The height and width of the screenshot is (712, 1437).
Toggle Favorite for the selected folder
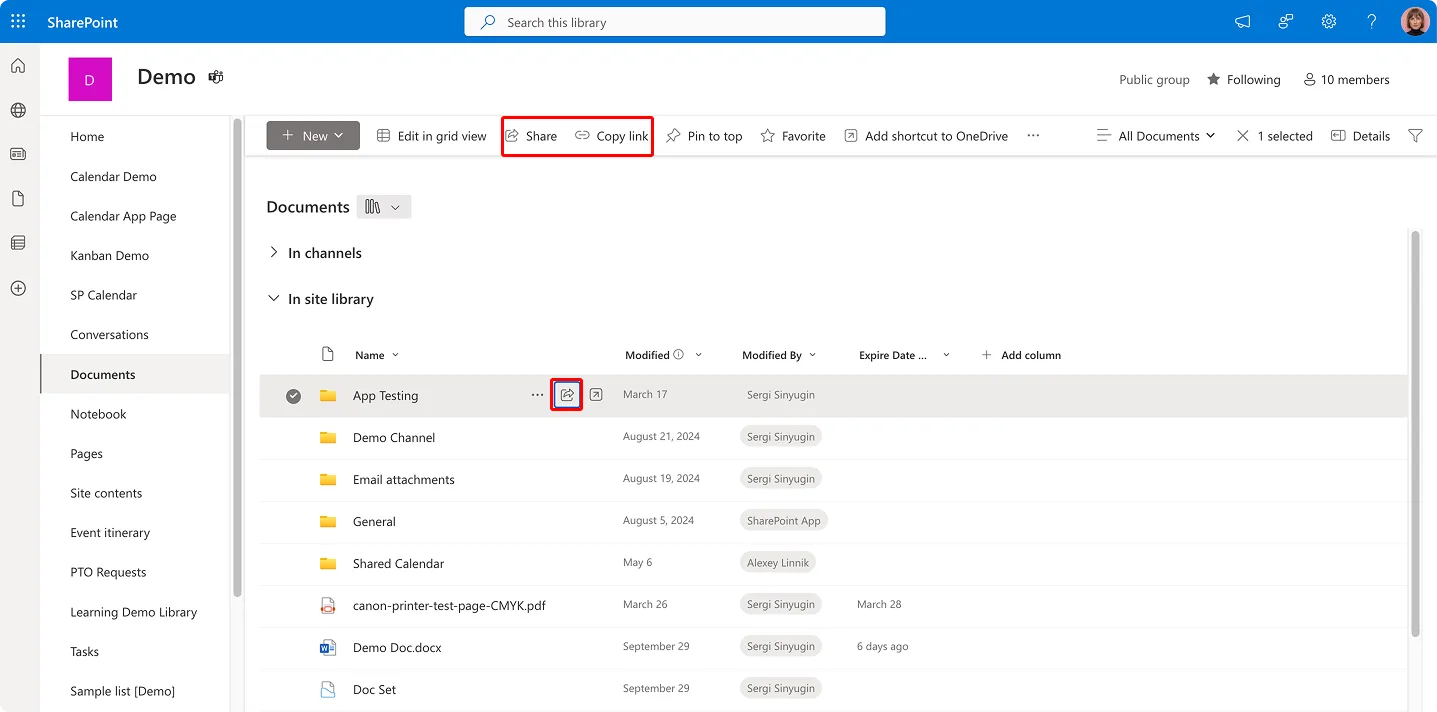coord(792,135)
